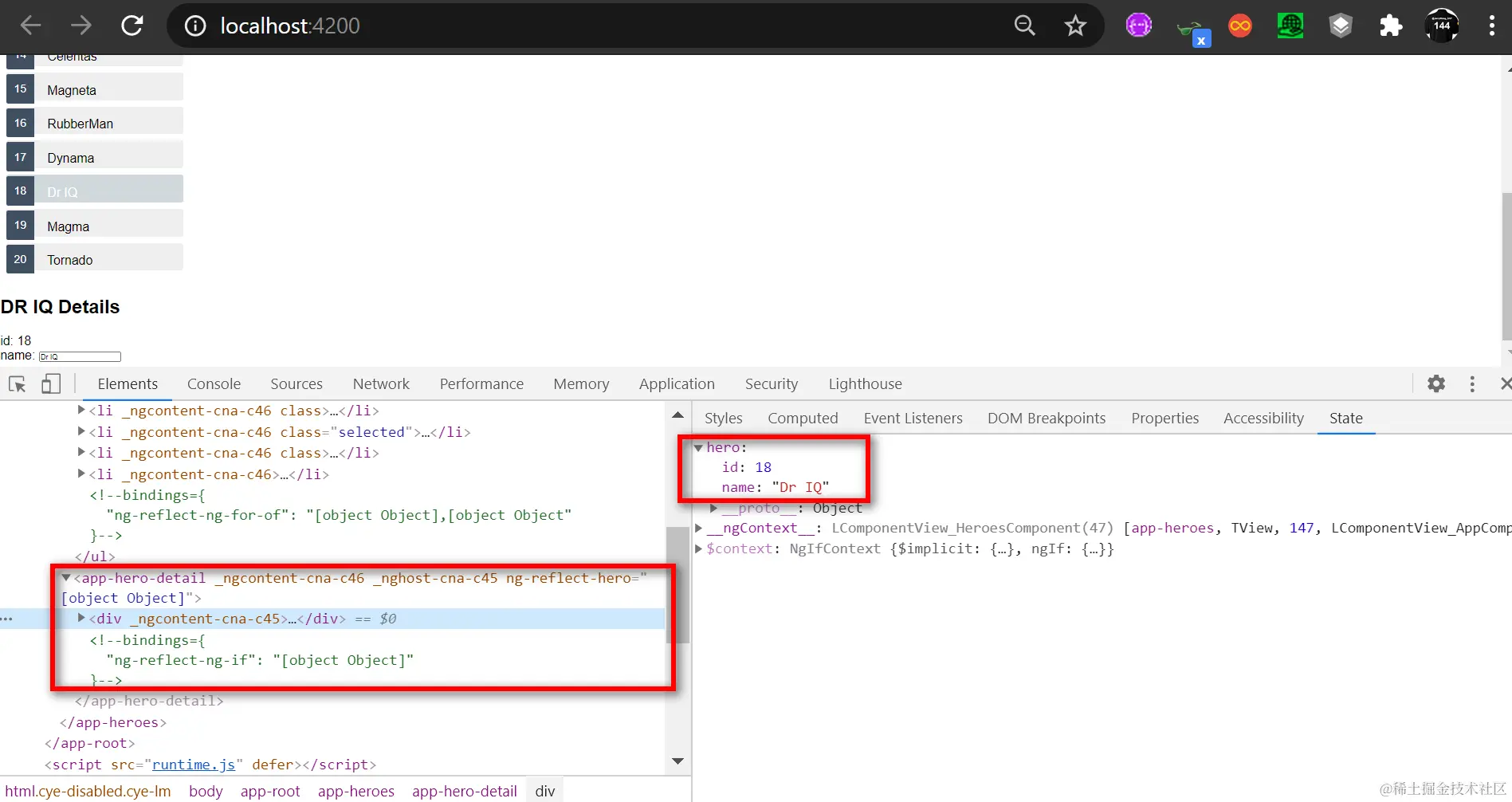Open the DevTools customize three-dot menu
Image resolution: width=1512 pixels, height=802 pixels.
point(1472,384)
